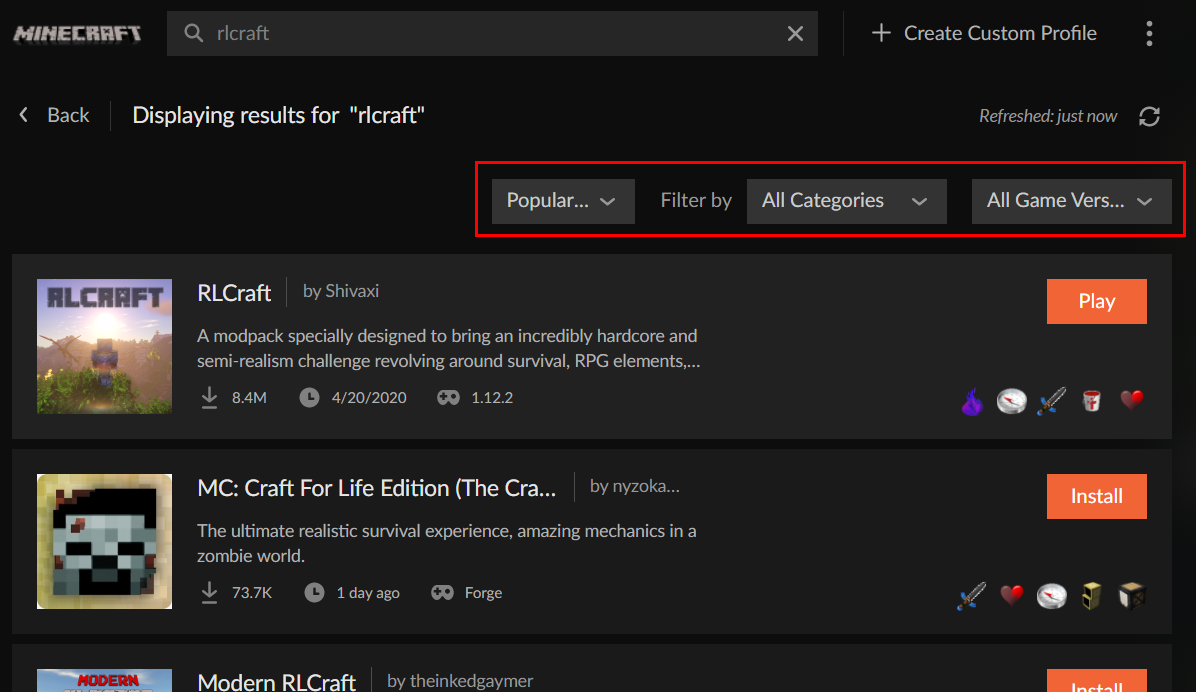Click RLCraft gamepad version icon
1196x692 pixels.
(x=448, y=397)
